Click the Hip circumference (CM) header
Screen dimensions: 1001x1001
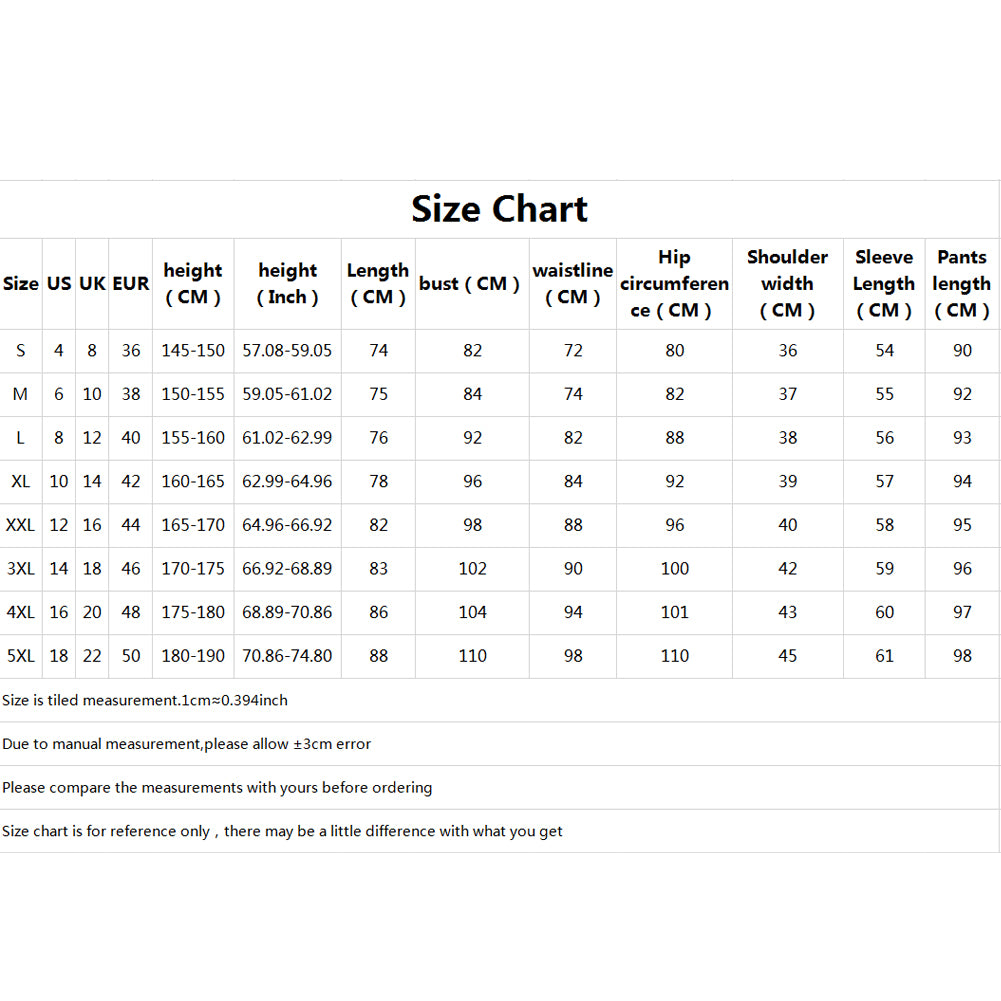pyautogui.click(x=674, y=284)
